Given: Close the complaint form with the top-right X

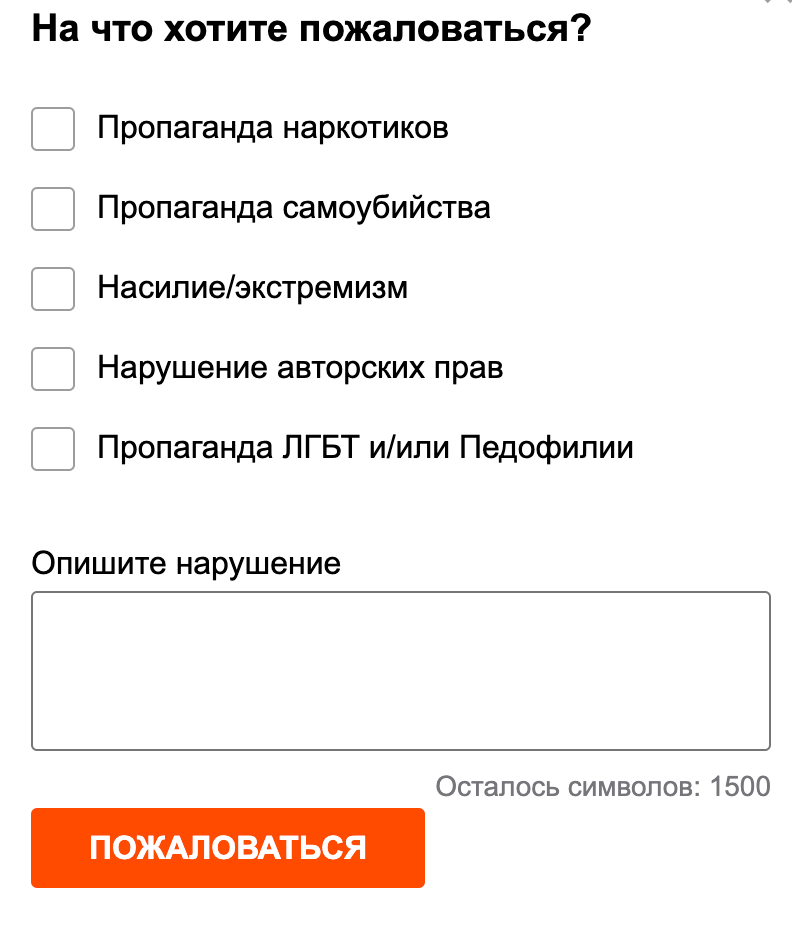Looking at the screenshot, I should point(781,3).
